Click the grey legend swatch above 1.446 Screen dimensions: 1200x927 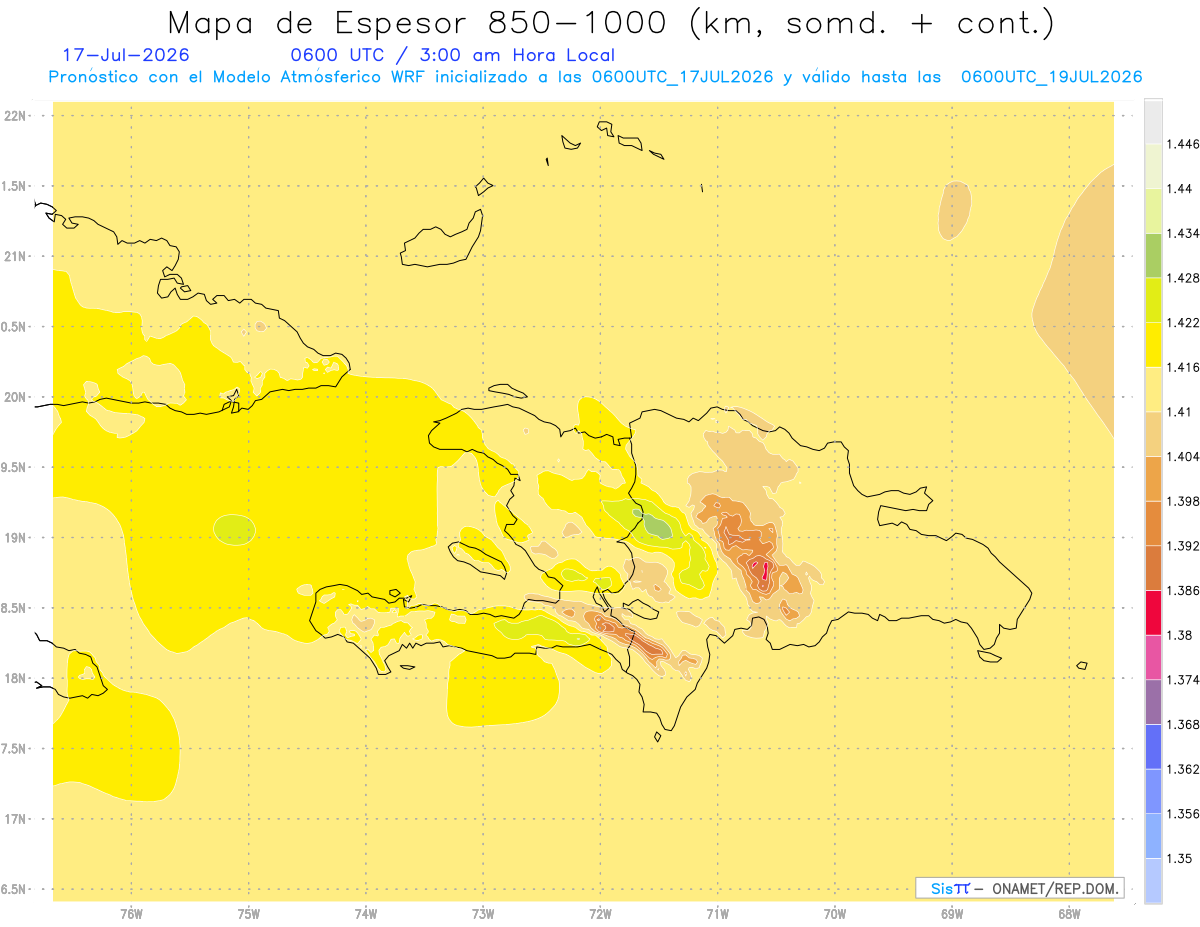pos(1153,122)
